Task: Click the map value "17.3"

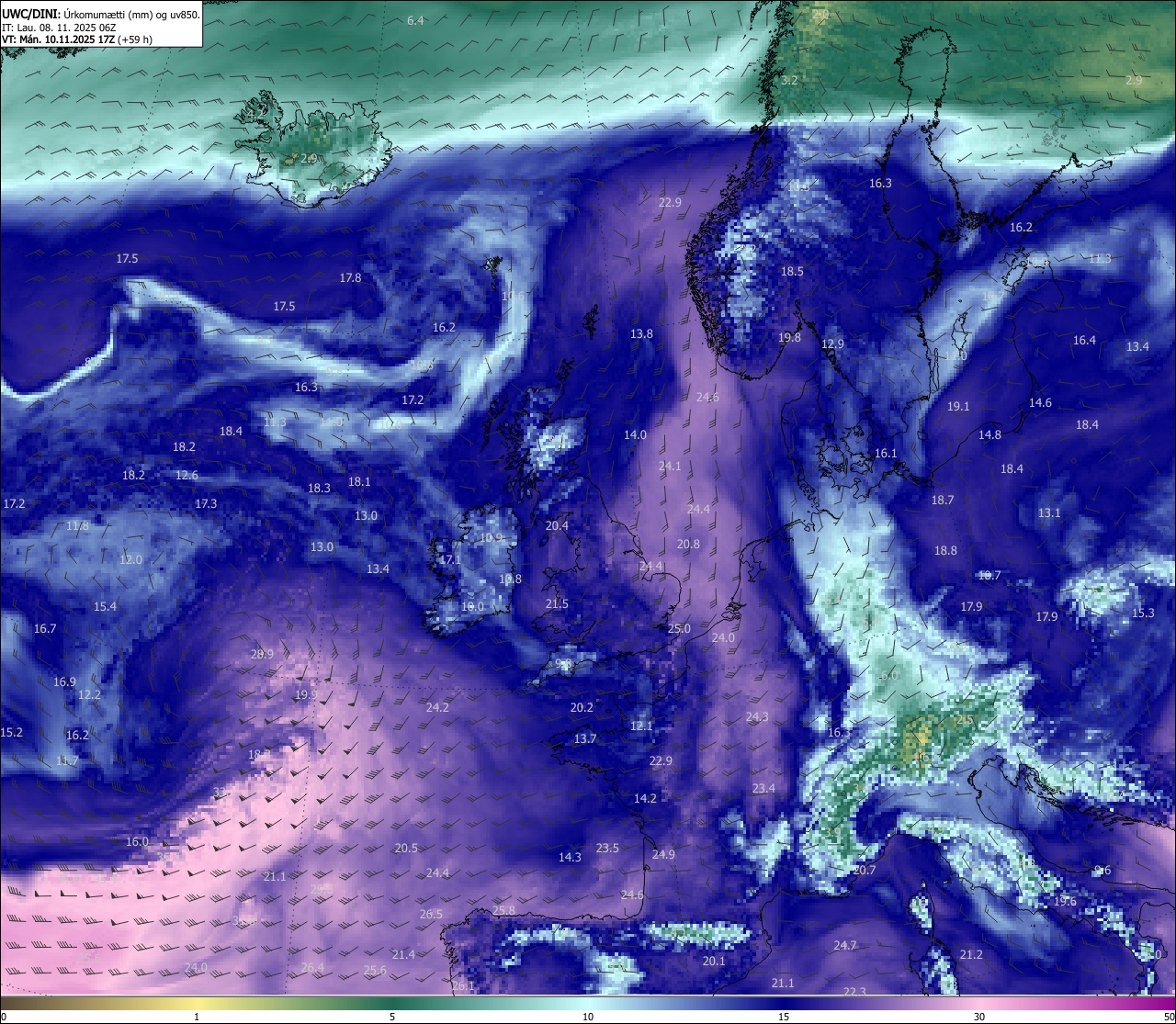Action: click(206, 503)
